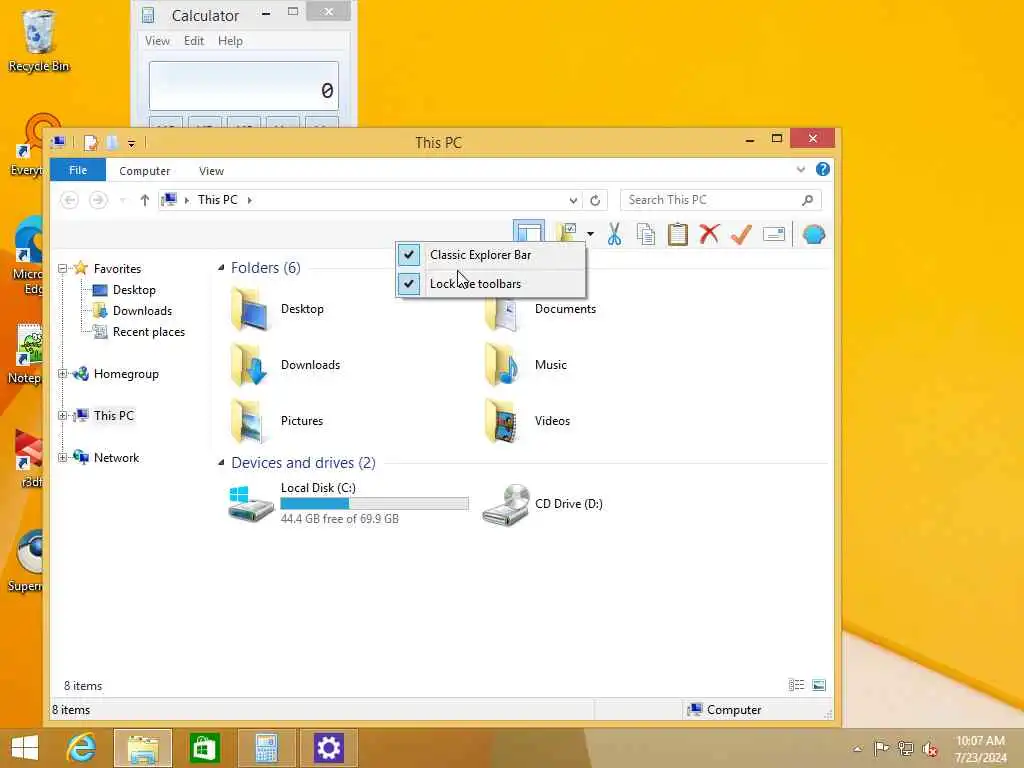
Task: Select the Music folder icon
Action: pos(502,365)
